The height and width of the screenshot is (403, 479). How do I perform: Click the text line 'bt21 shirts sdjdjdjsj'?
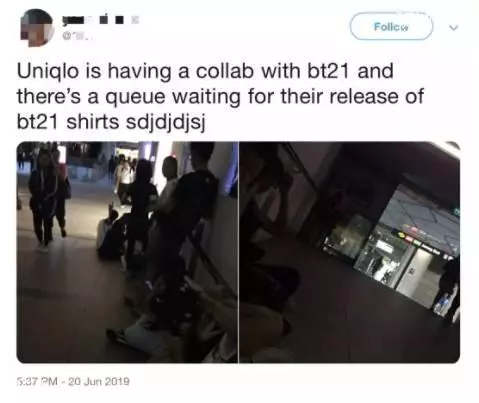coord(110,122)
